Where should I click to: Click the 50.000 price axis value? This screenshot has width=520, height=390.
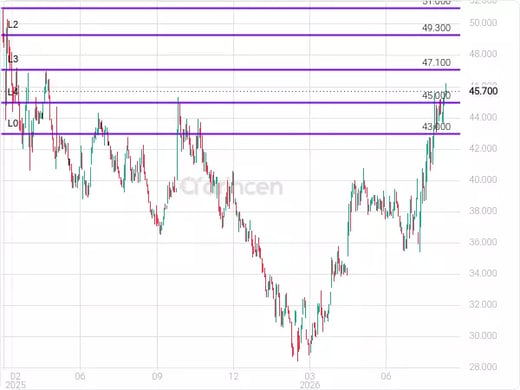coord(483,23)
